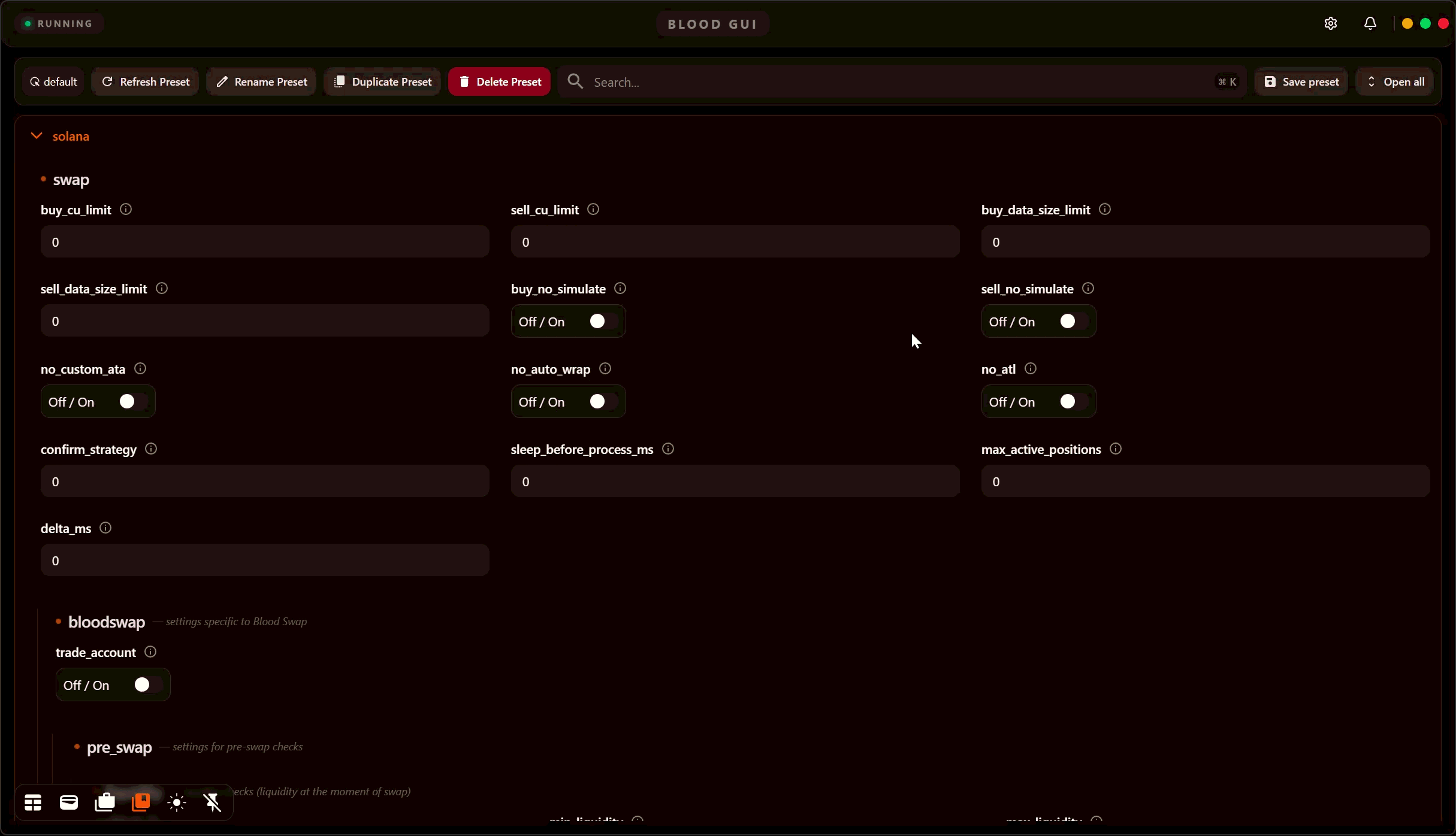The width and height of the screenshot is (1456, 836).
Task: Click the buy_cu_limit value field
Action: tap(265, 242)
